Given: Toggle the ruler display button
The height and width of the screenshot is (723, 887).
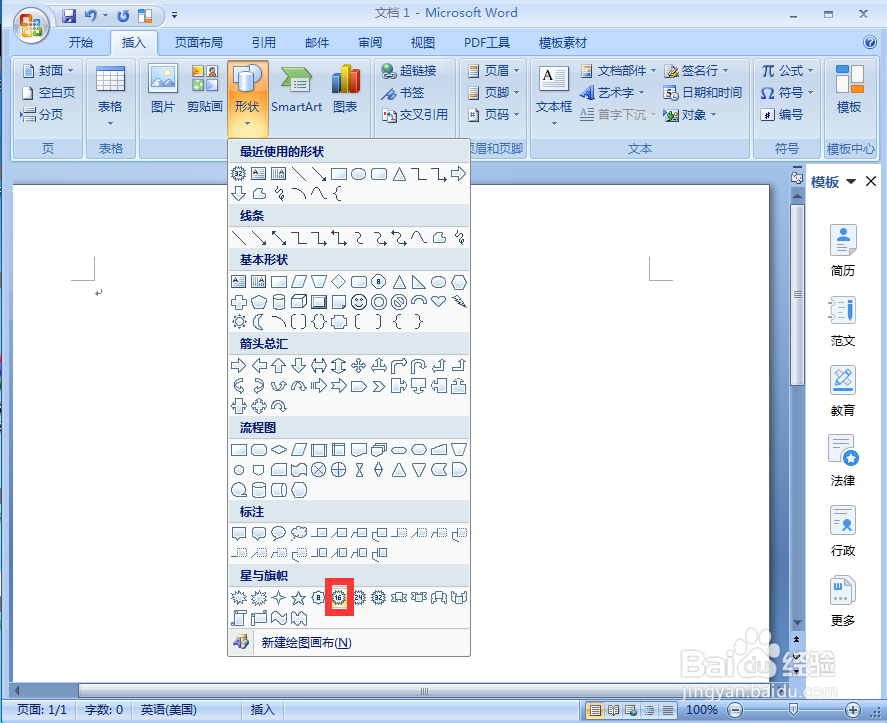Looking at the screenshot, I should click(x=797, y=179).
